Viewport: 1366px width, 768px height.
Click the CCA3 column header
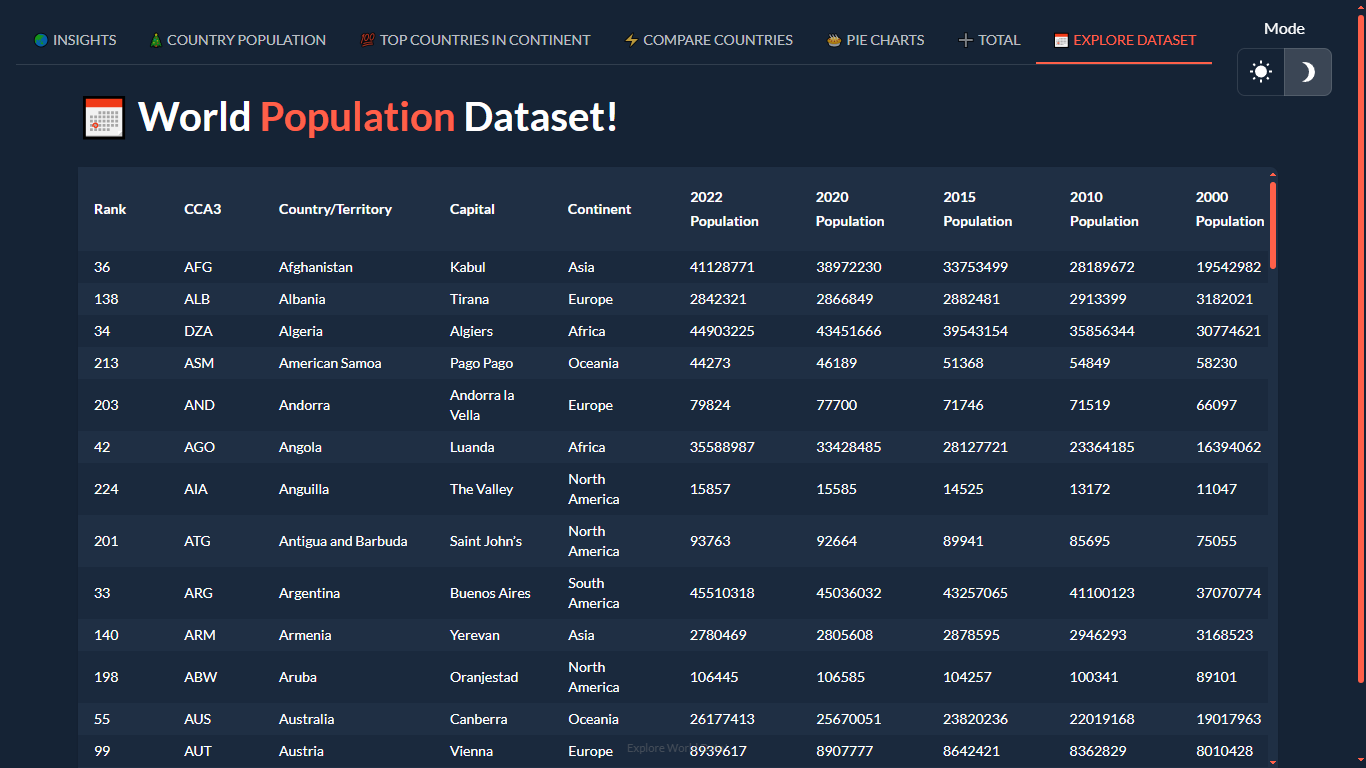[x=203, y=209]
